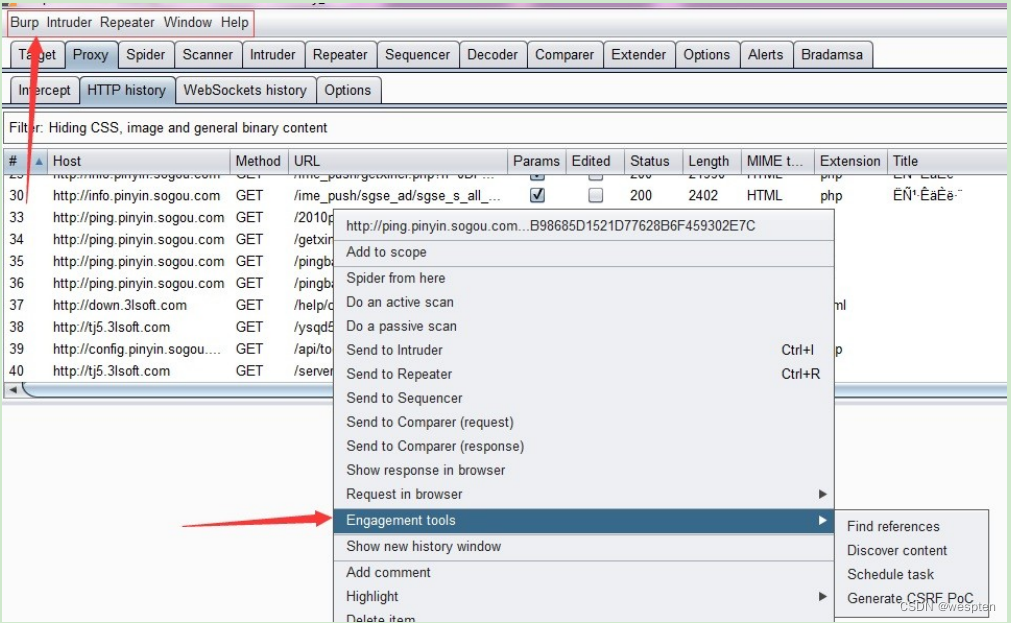Expand Request in browser submenu arrow
This screenshot has height=623, width=1011.
pos(822,494)
